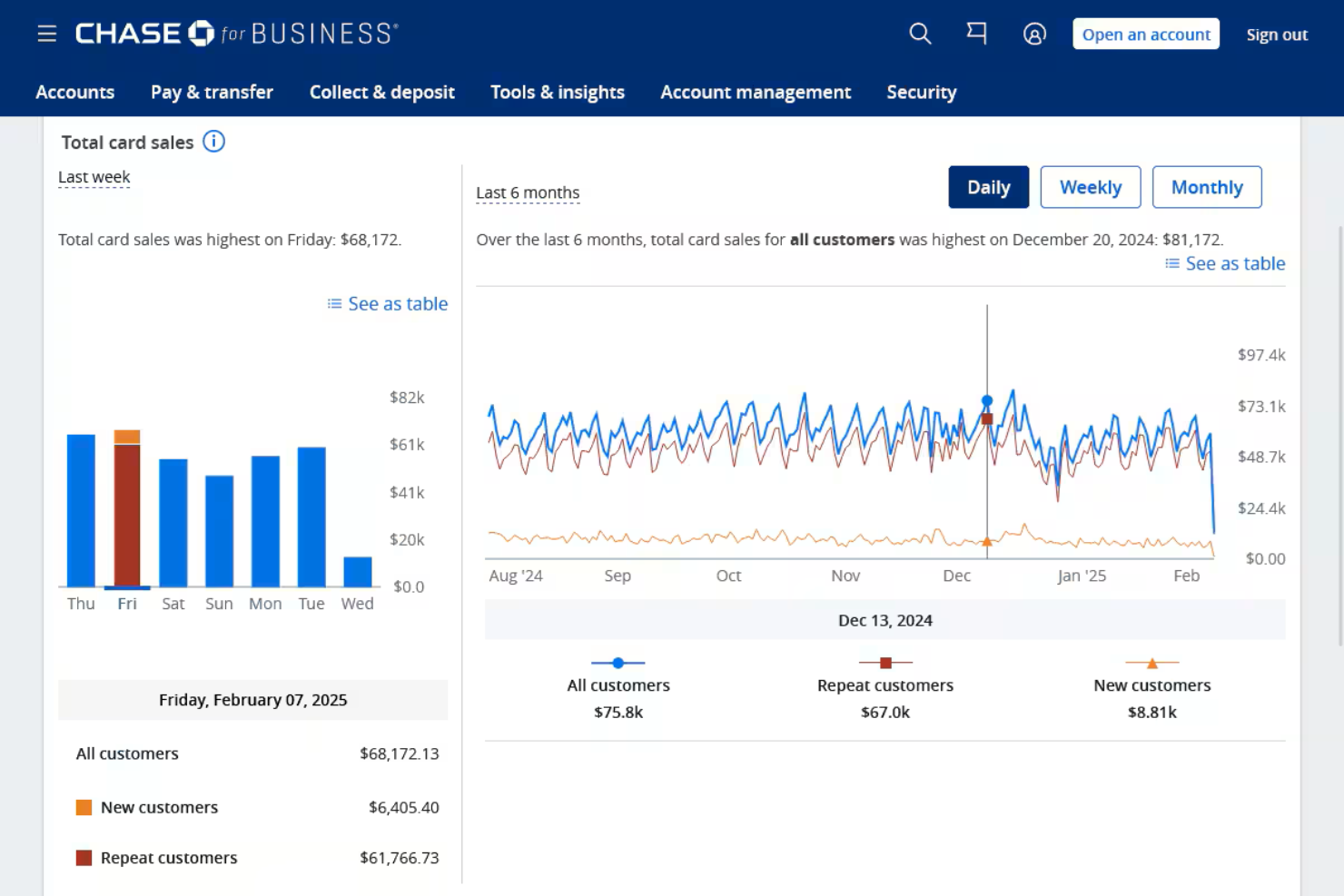Switch the chart to Monthly view
Image resolution: width=1344 pixels, height=896 pixels.
pos(1207,187)
